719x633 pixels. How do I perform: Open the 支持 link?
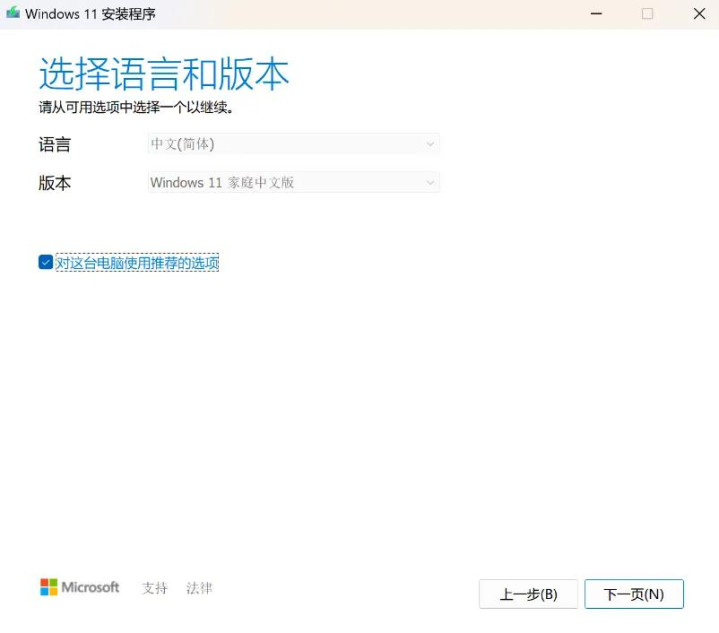155,588
